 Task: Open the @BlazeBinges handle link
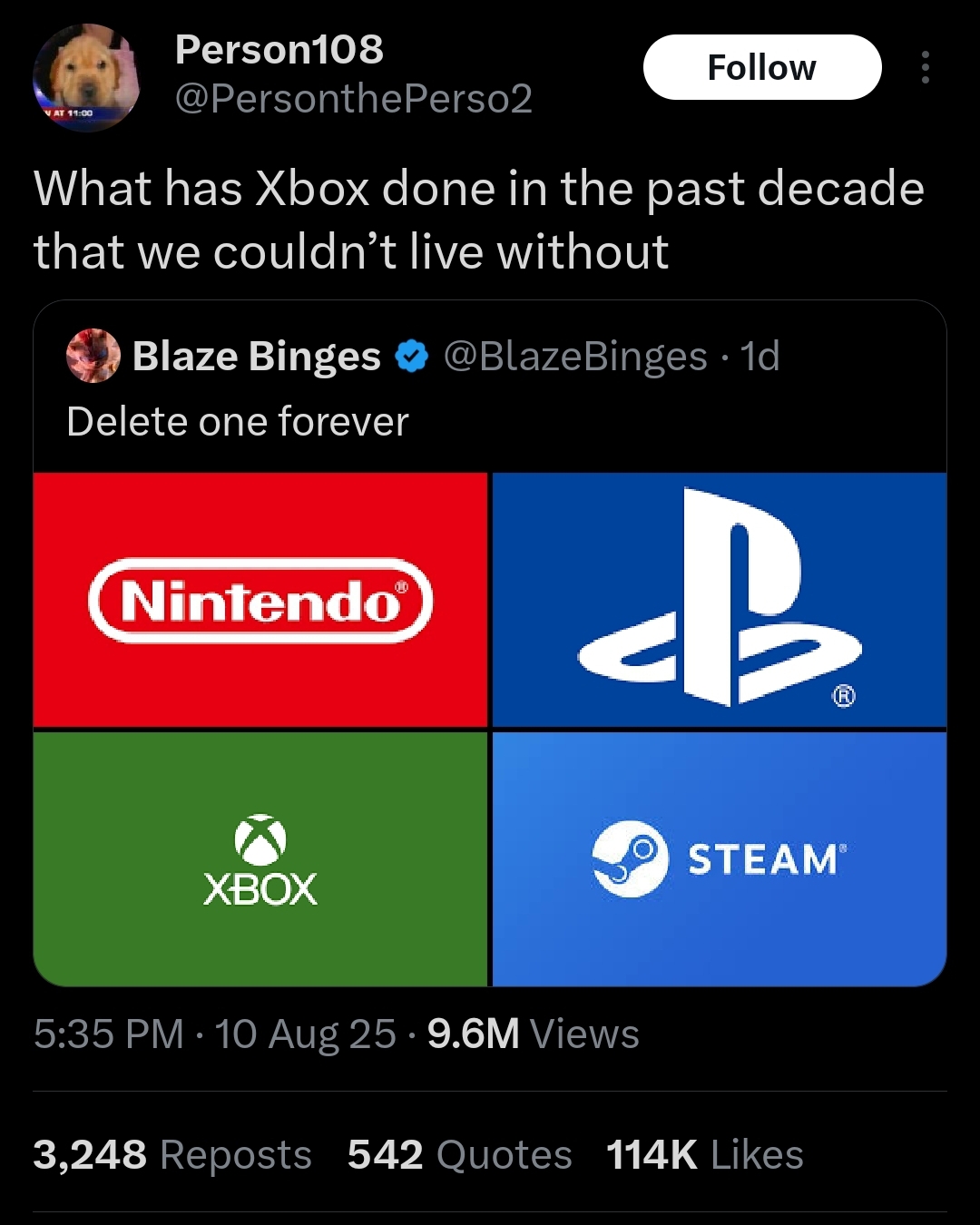click(574, 357)
